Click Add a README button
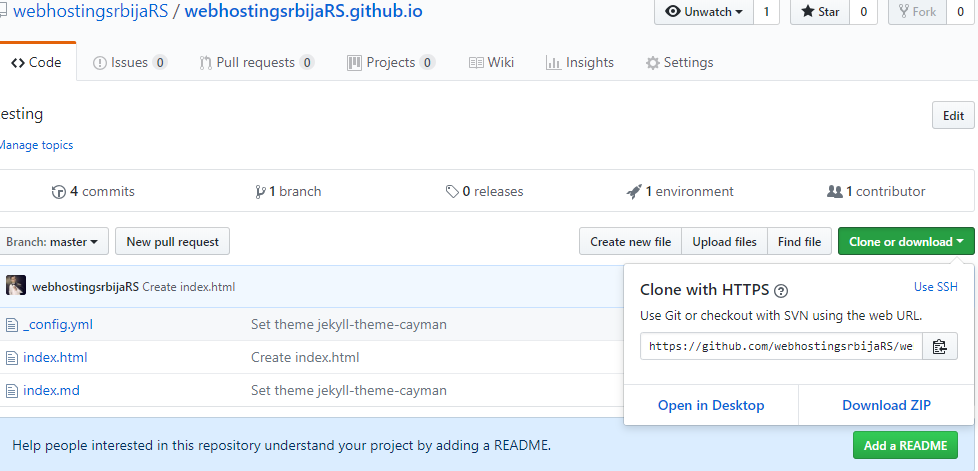 (905, 445)
